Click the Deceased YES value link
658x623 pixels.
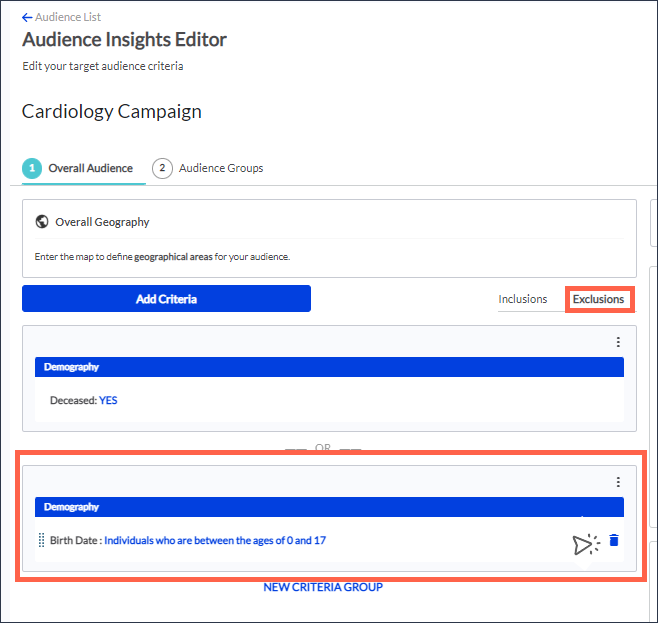108,400
